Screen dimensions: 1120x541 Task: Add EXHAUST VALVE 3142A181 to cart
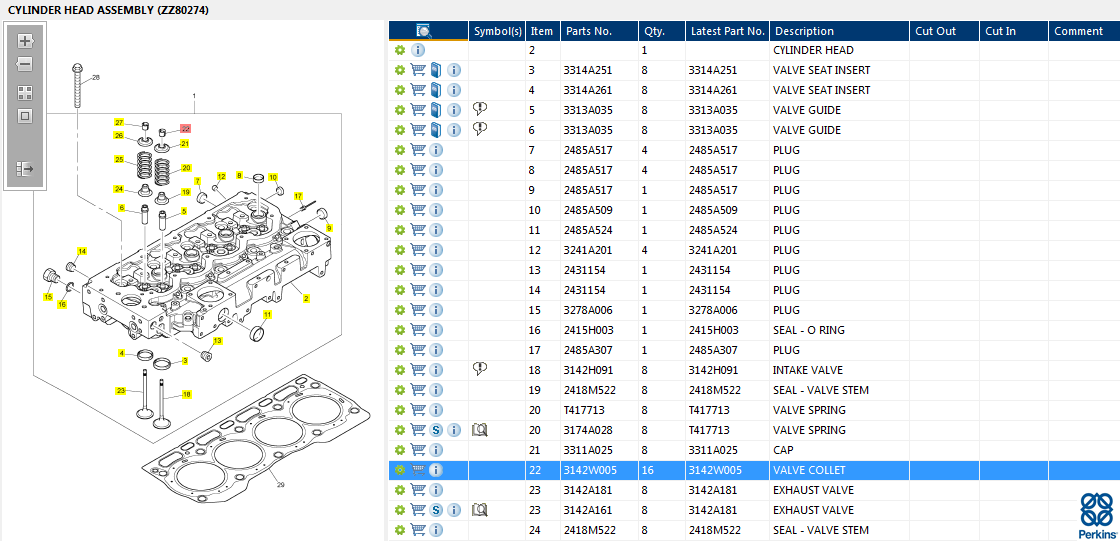[419, 490]
